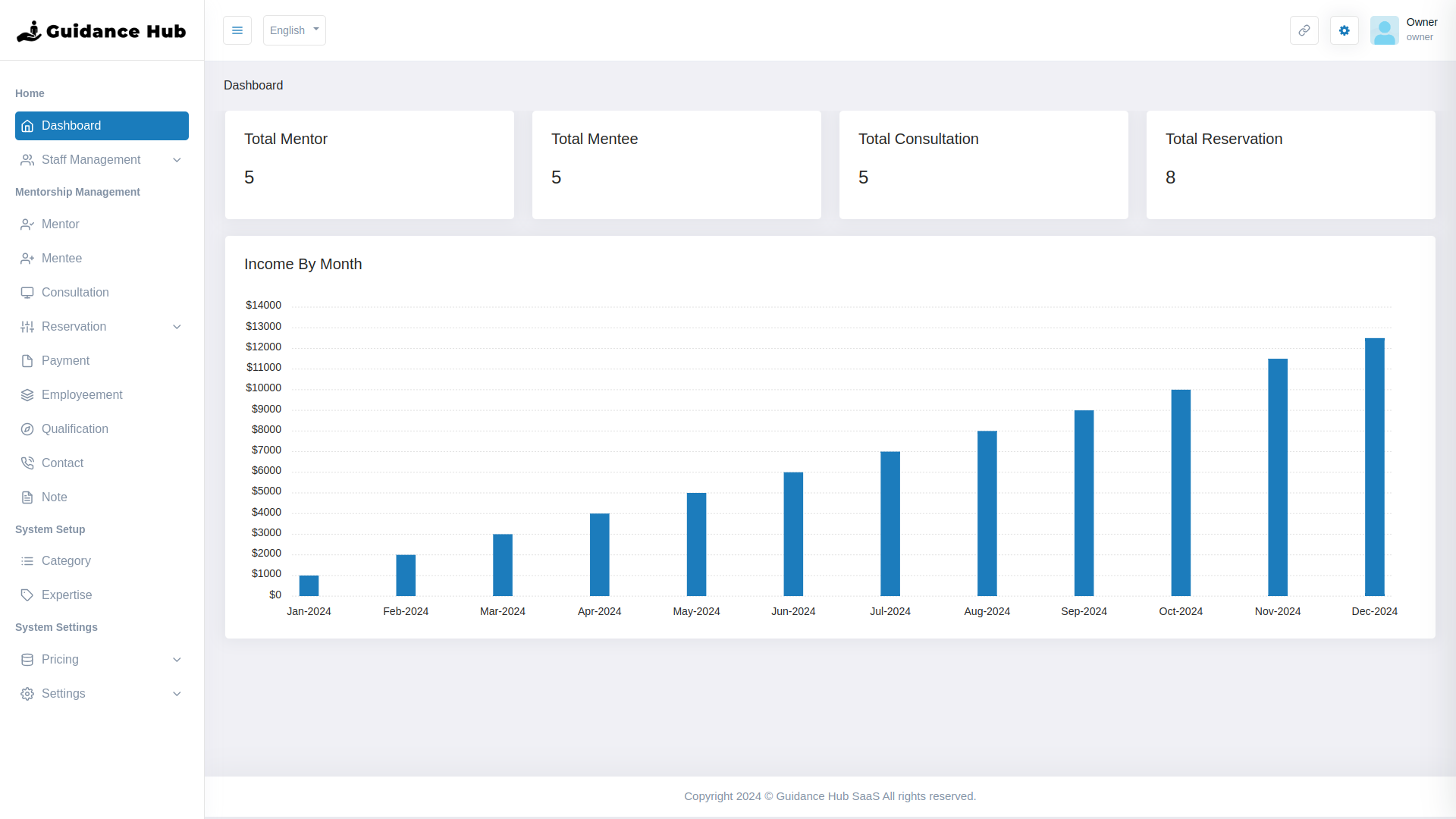The image size is (1456, 819).
Task: Click the Payment file icon
Action: (x=27, y=360)
